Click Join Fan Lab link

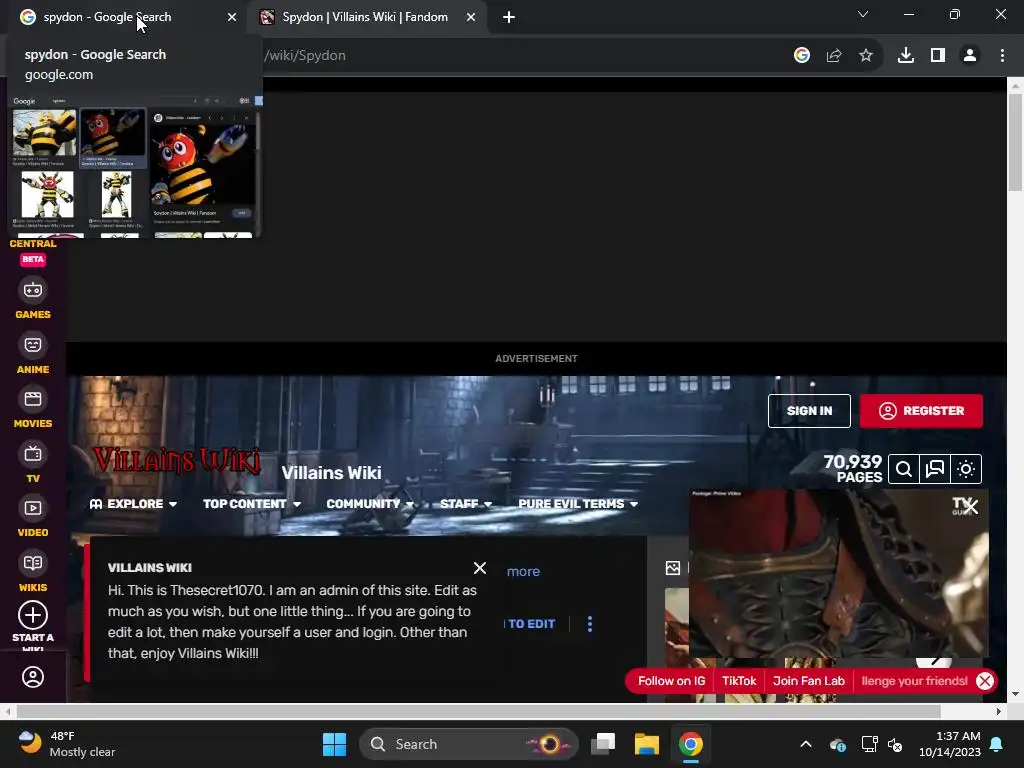tap(808, 681)
